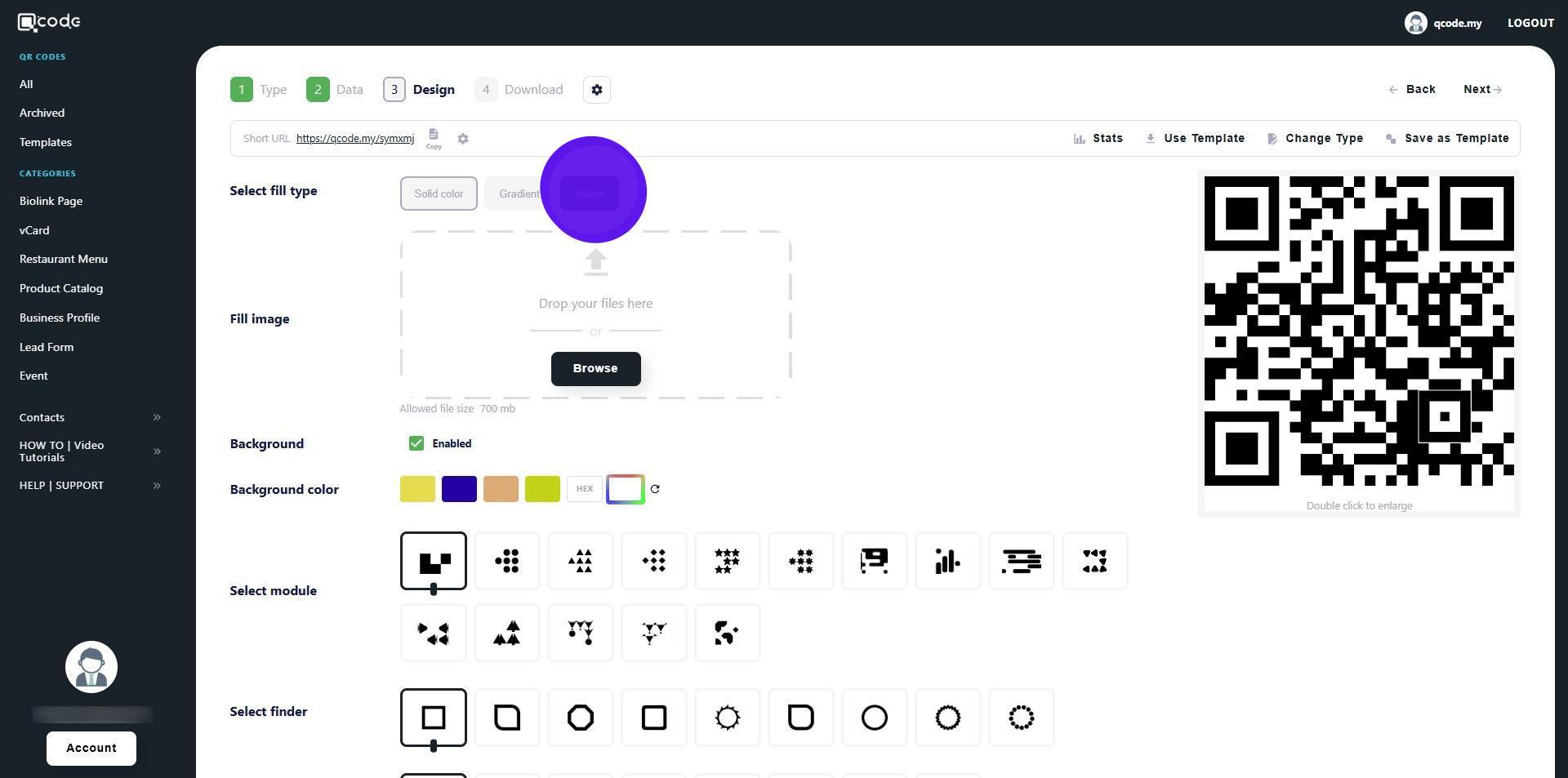This screenshot has width=1568, height=778.
Task: Pick the vertical bars module style
Action: point(948,561)
